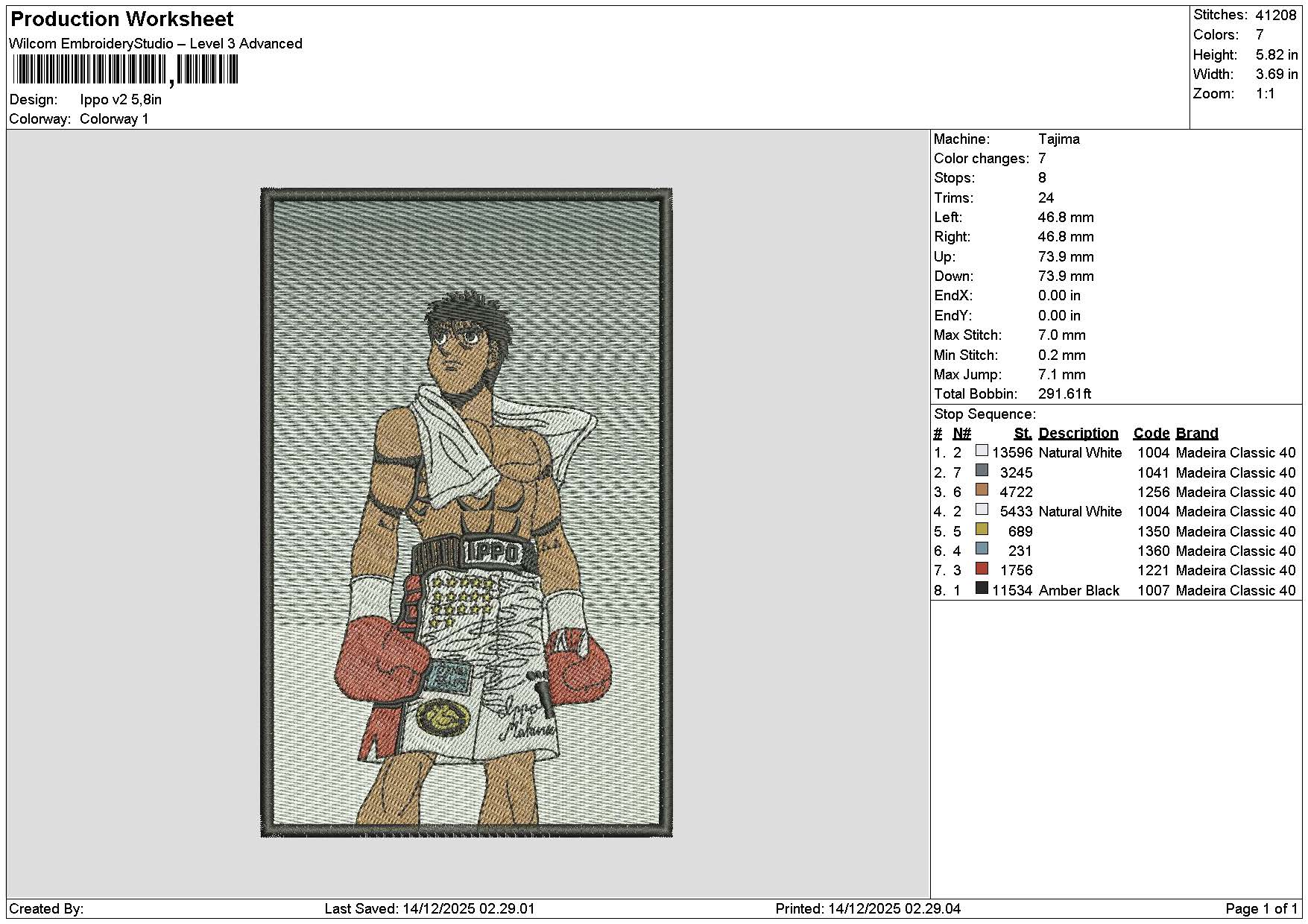Screen dimensions: 1308x924
Task: Click the Total Bobbin value 291.61ft
Action: [1064, 393]
